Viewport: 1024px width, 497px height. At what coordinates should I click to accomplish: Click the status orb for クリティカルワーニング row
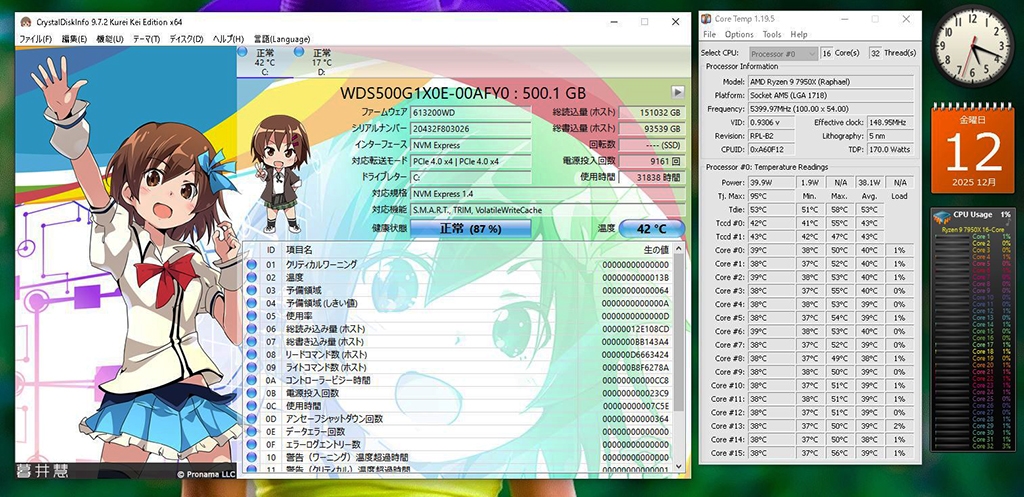tap(252, 265)
